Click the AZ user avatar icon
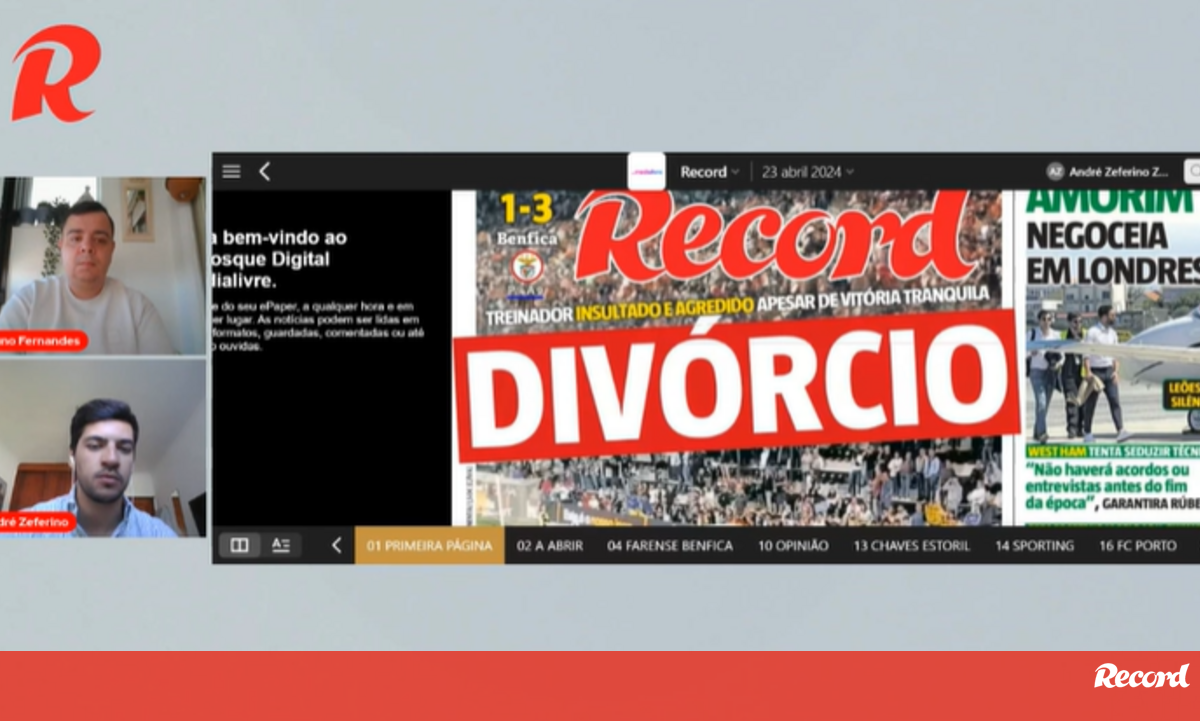 pos(1054,171)
